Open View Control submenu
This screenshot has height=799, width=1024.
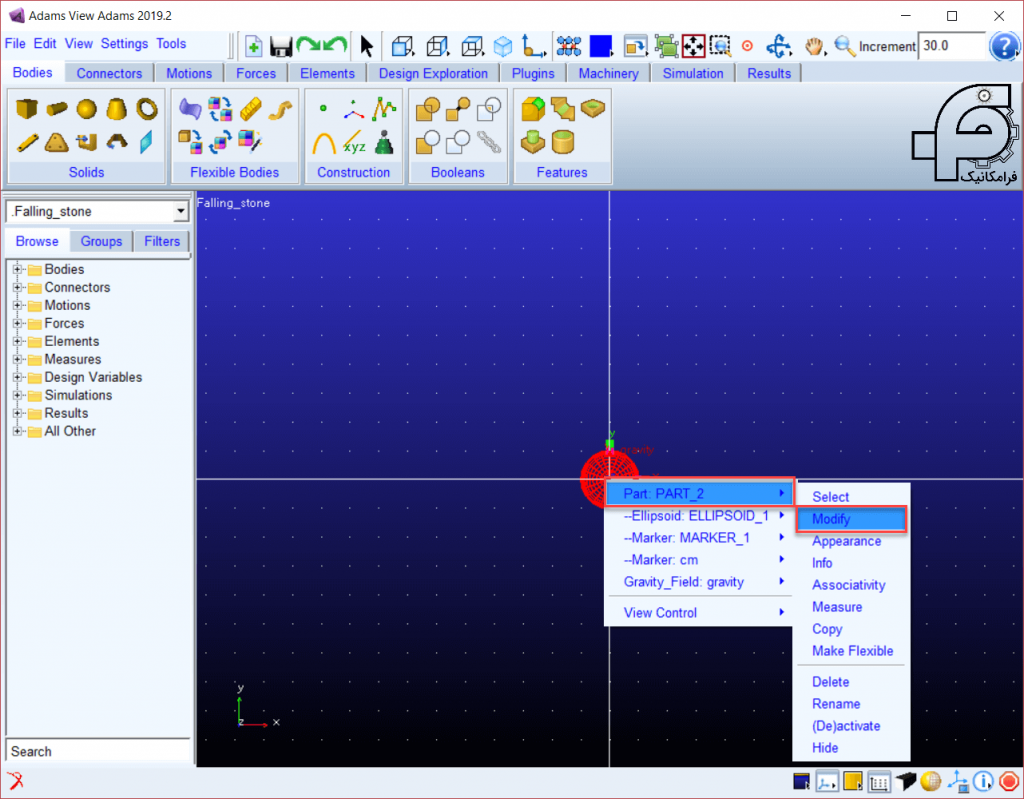tap(699, 613)
